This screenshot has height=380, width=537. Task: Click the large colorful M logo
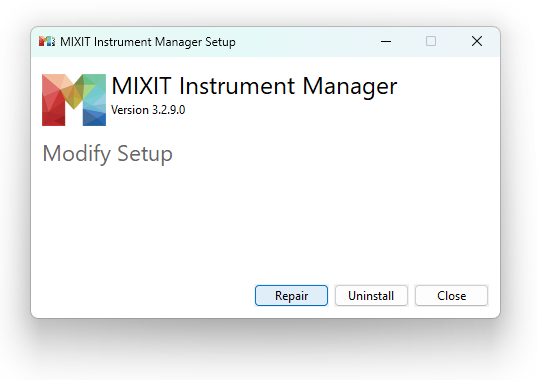(74, 100)
